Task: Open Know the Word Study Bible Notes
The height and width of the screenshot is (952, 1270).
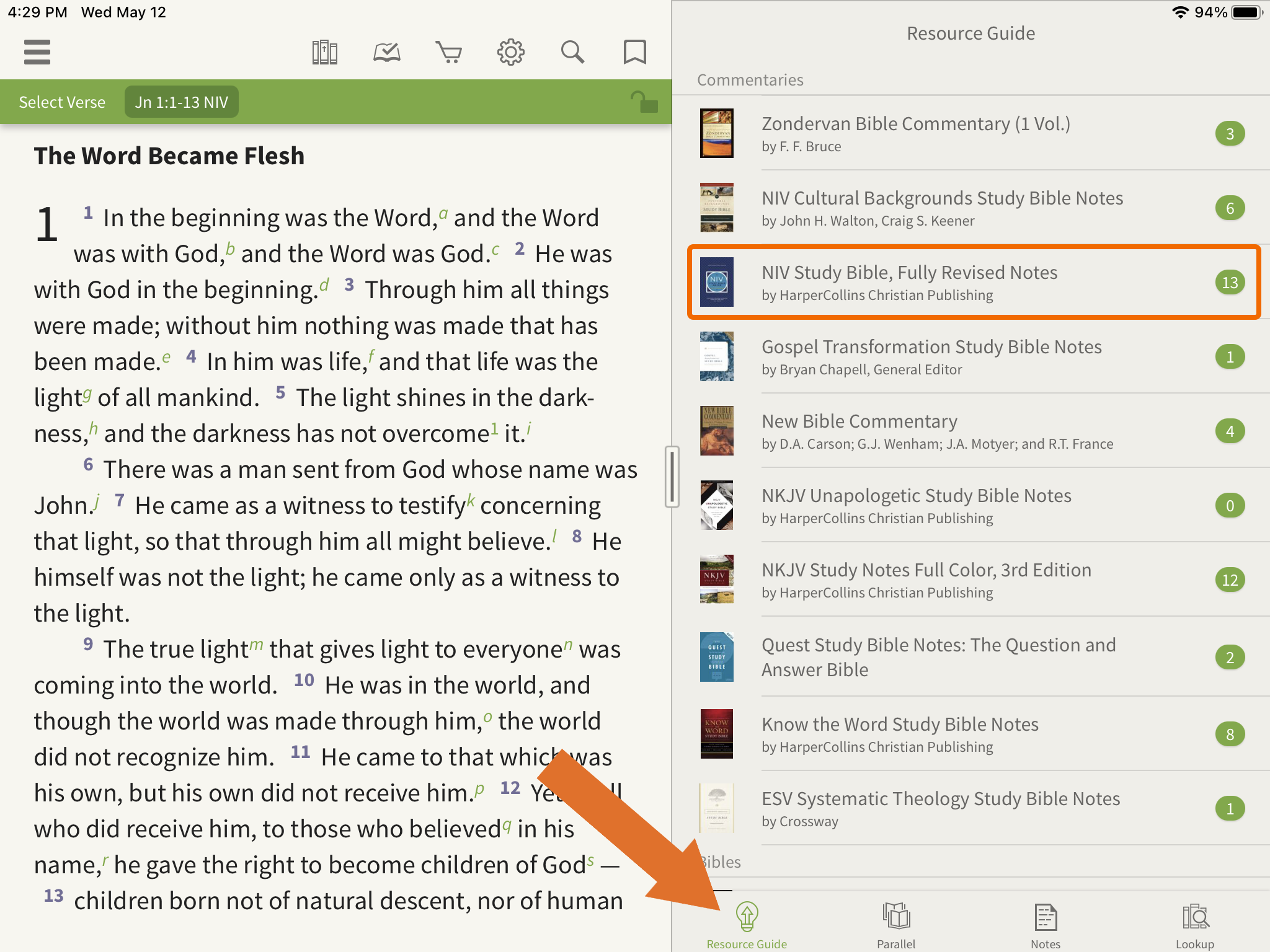Action: click(x=971, y=734)
